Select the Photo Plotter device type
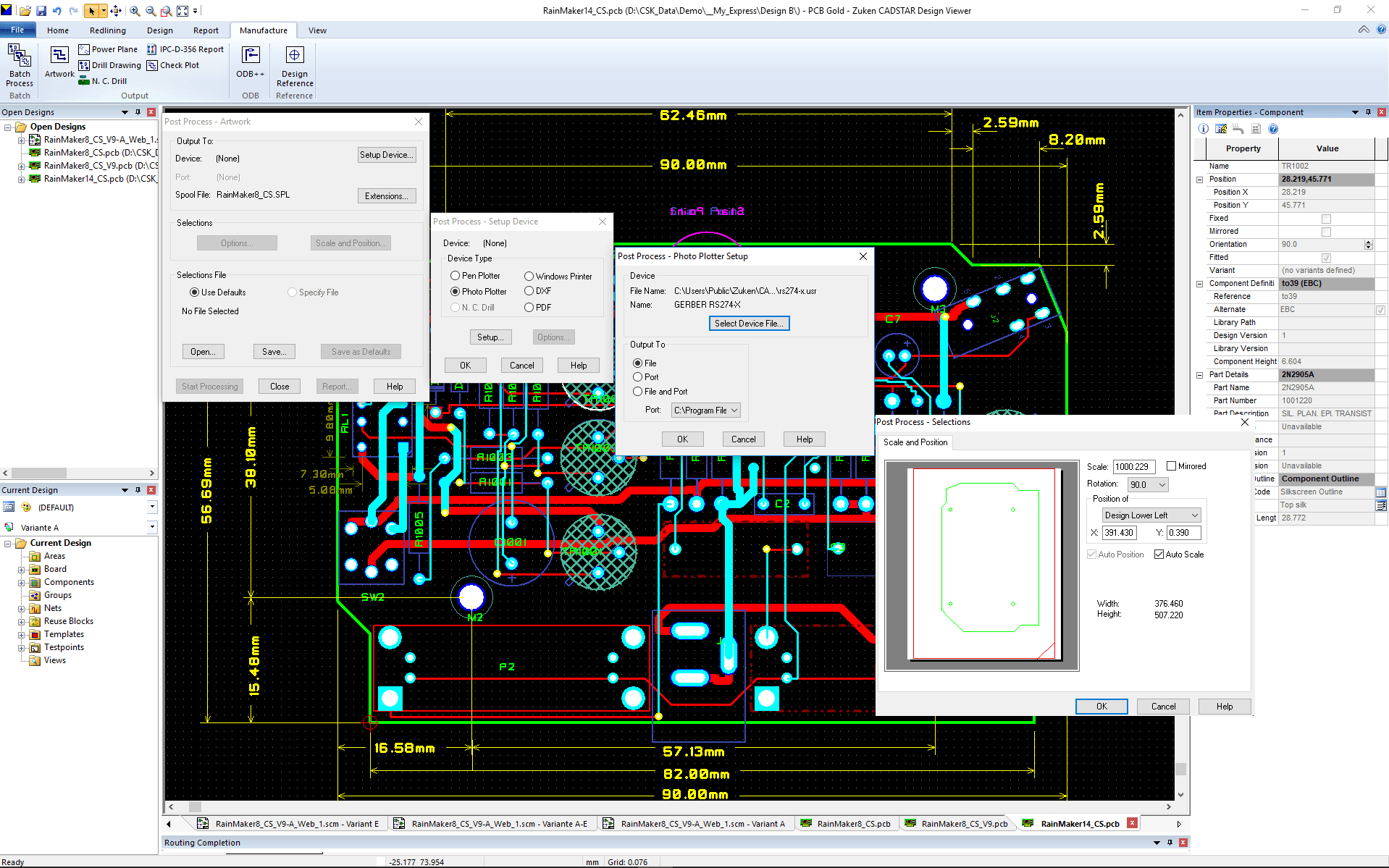The image size is (1389, 868). click(455, 291)
